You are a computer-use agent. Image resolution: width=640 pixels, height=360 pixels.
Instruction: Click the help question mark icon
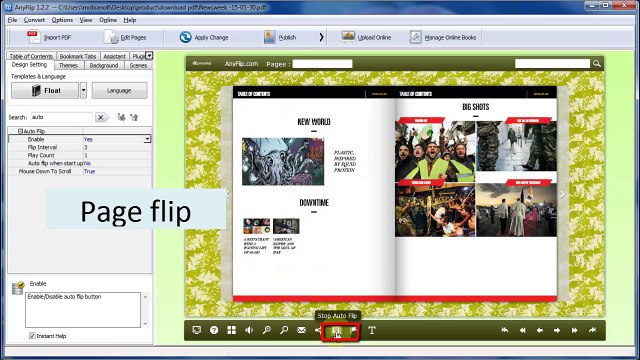coord(214,330)
